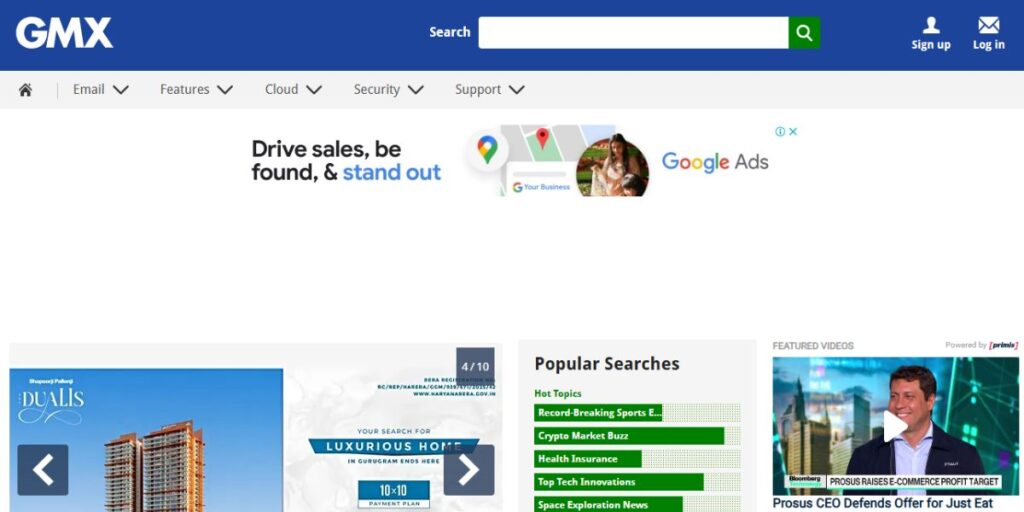Expand the Email dropdown menu

[x=101, y=89]
